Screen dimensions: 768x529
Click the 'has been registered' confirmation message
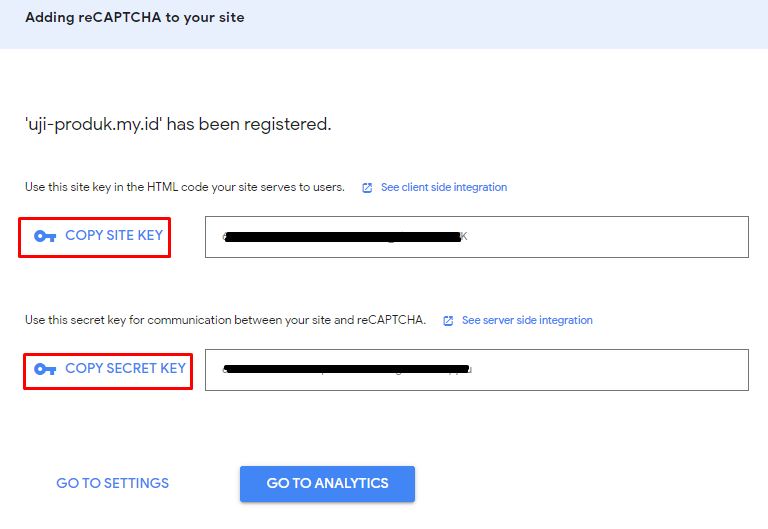(x=250, y=124)
